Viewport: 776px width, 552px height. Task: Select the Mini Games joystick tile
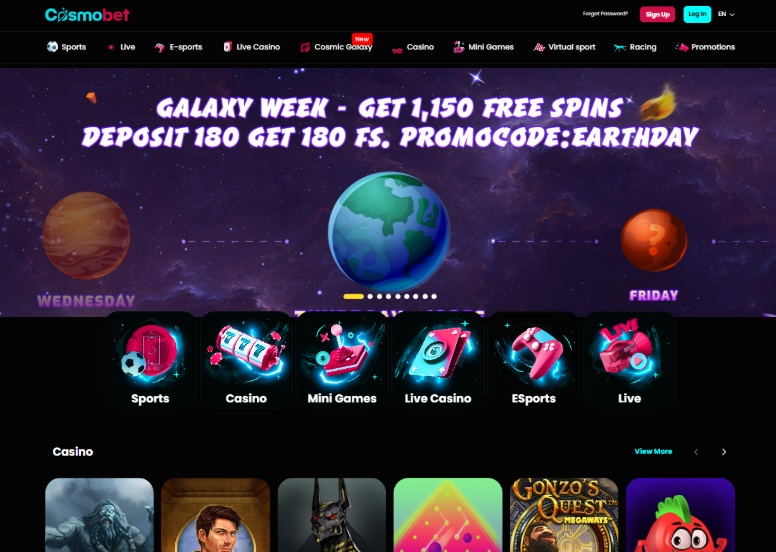click(341, 360)
